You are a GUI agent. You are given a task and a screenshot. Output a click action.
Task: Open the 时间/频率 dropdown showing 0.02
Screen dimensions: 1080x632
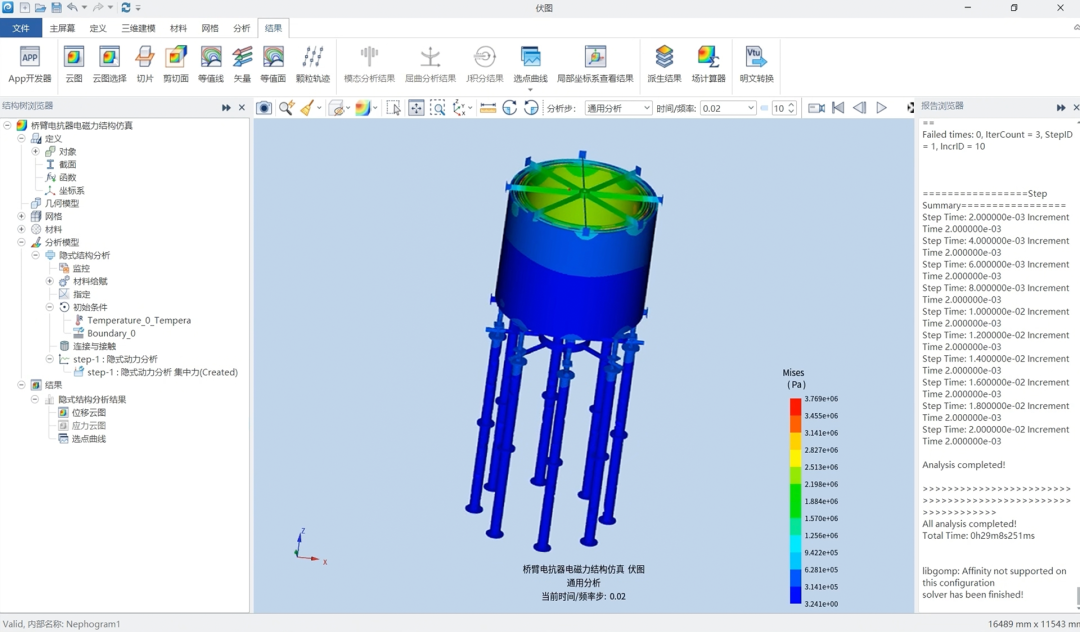(727, 108)
